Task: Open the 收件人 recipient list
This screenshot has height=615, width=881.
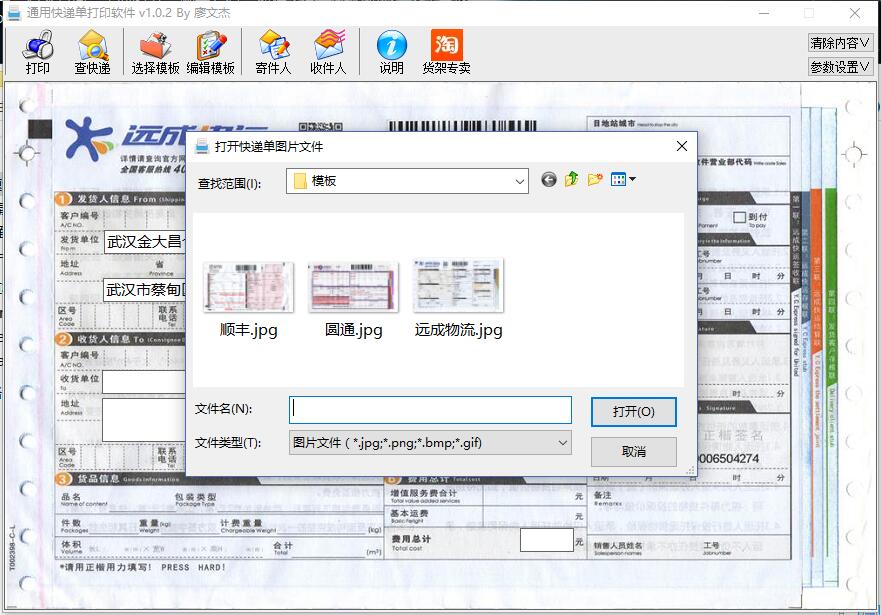Action: coord(328,52)
